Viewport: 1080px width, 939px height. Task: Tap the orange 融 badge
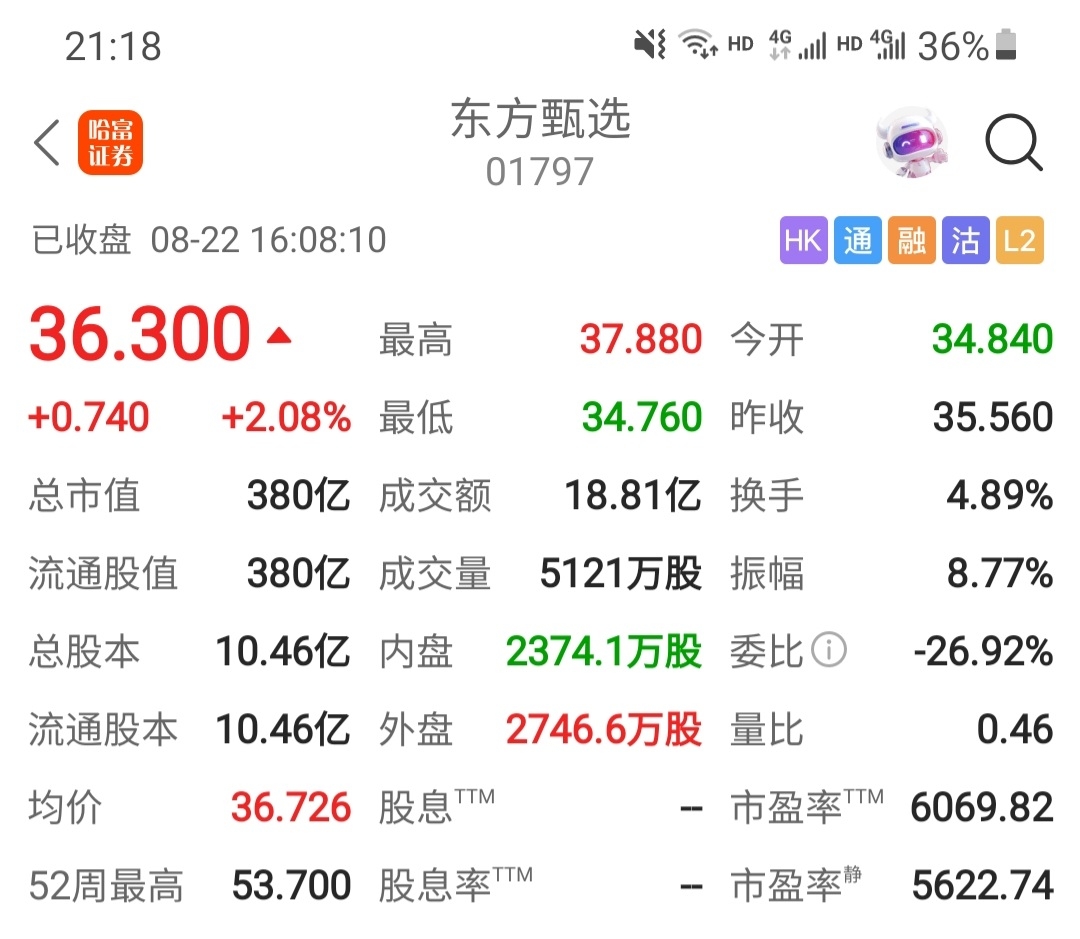911,240
